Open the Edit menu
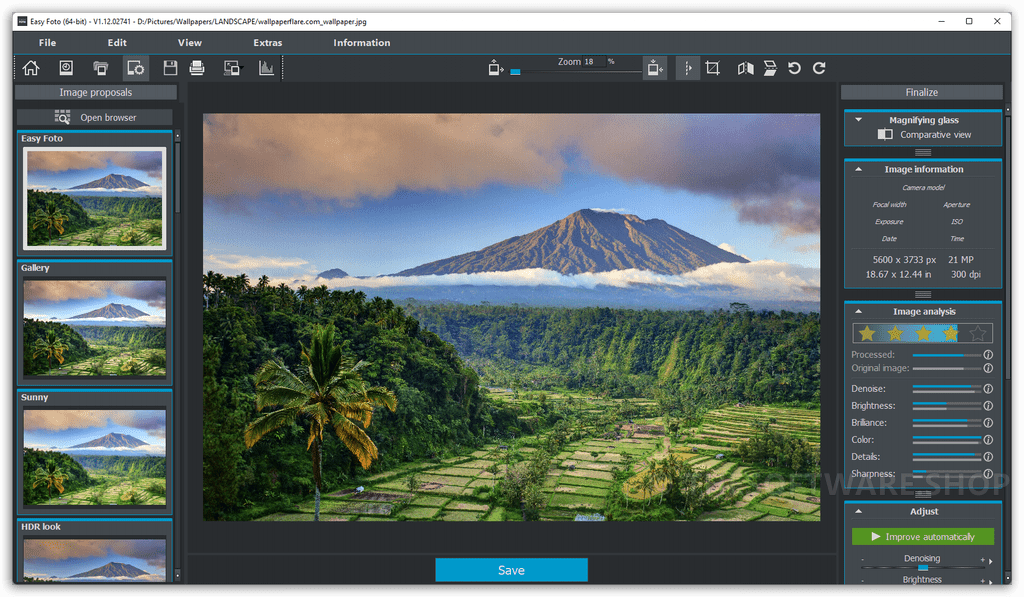 [x=117, y=42]
